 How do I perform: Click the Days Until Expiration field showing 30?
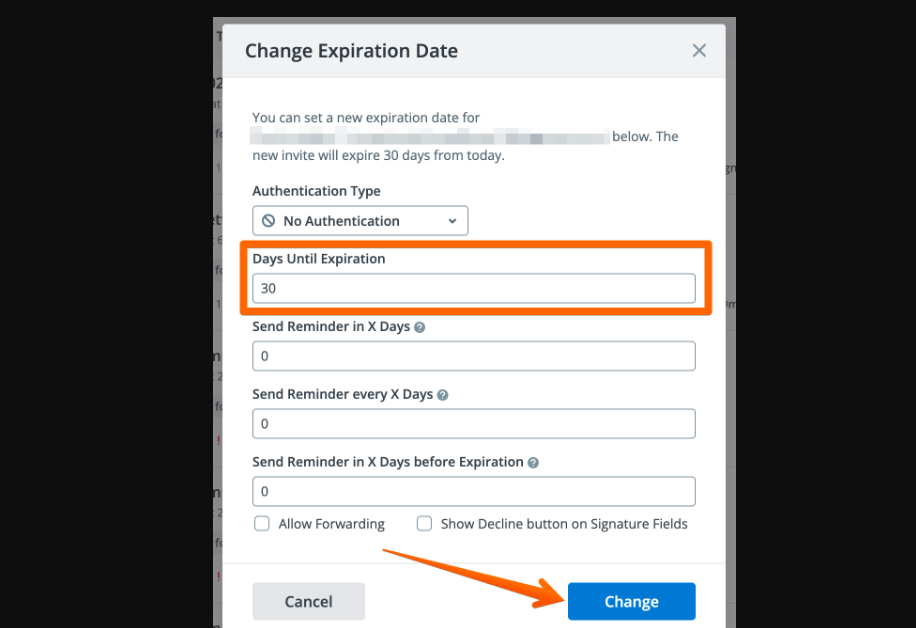pyautogui.click(x=473, y=288)
